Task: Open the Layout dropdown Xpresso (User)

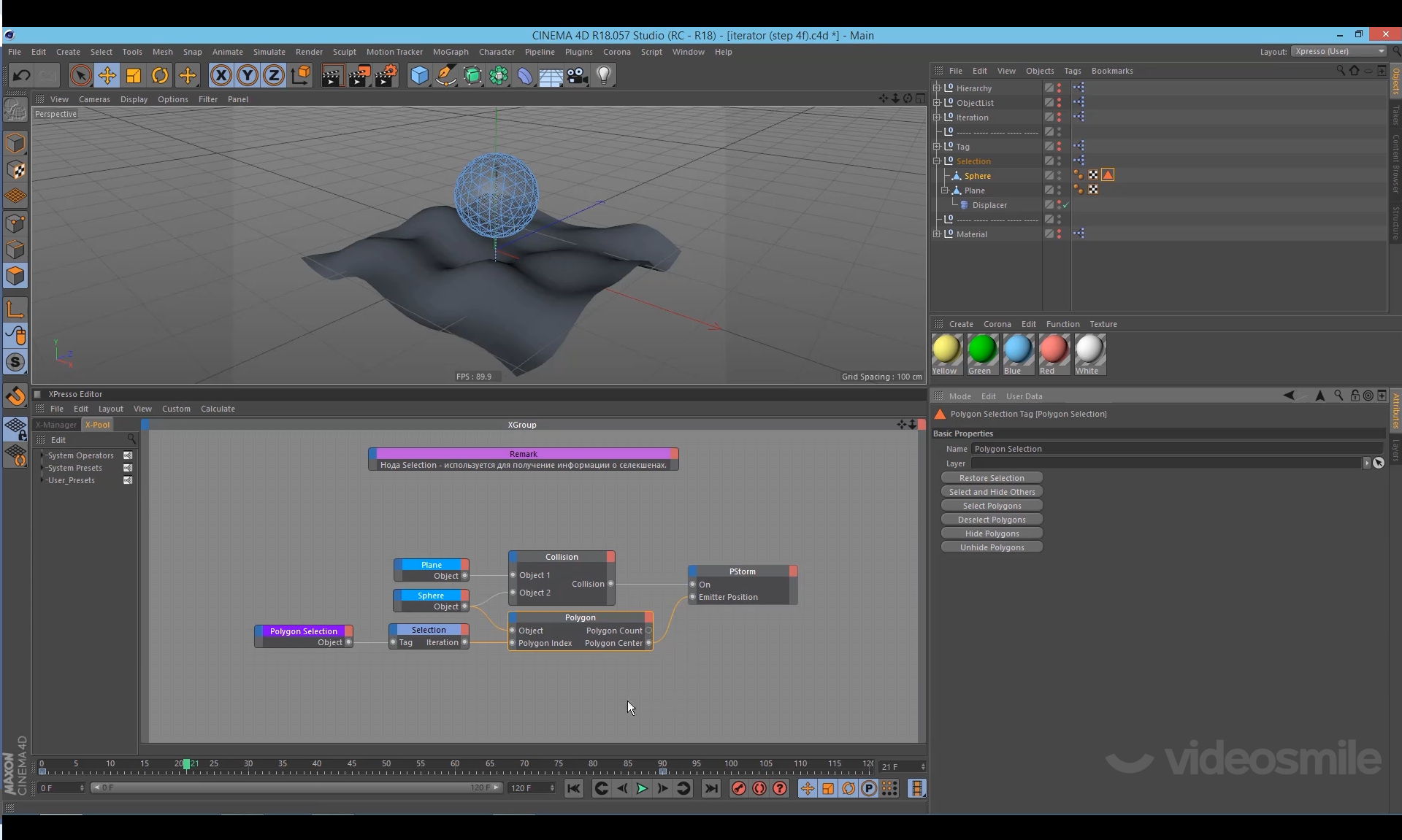Action: (x=1338, y=51)
